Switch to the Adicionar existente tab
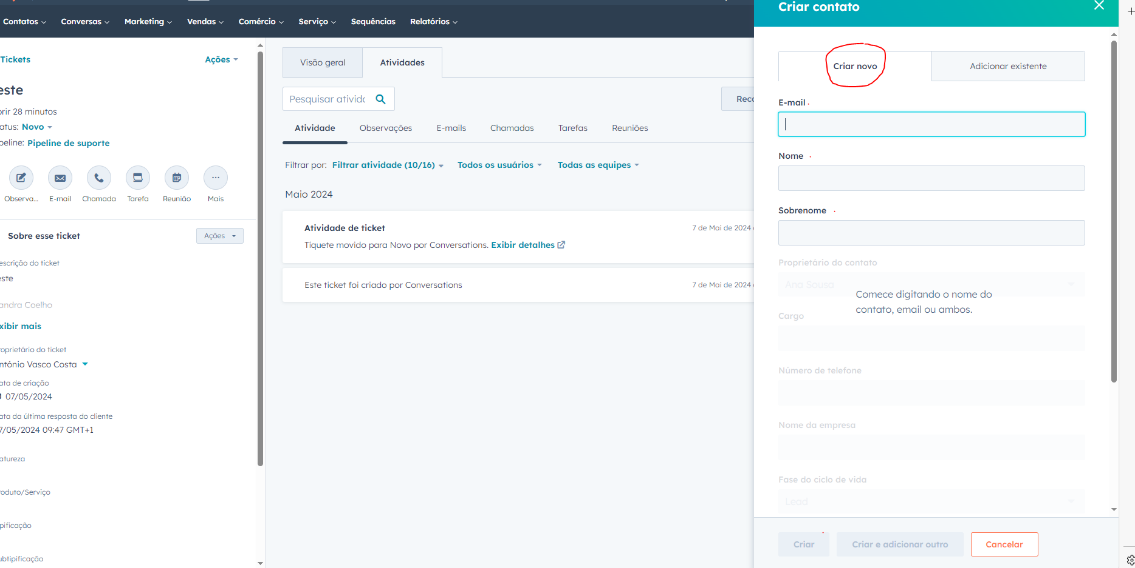Viewport: 1135px width, 568px height. tap(1007, 66)
